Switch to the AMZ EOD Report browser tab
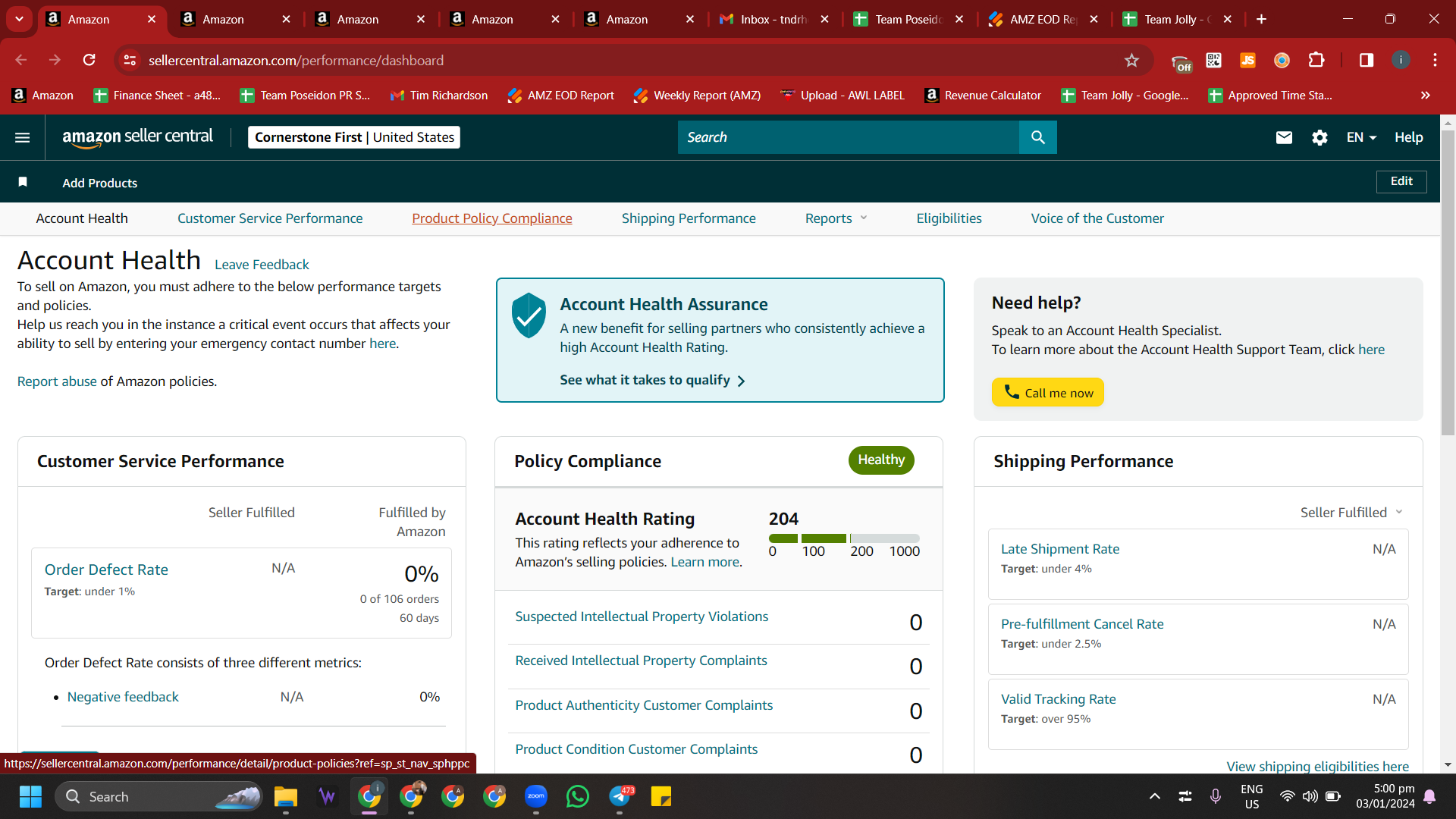The width and height of the screenshot is (1456, 819). pyautogui.click(x=1043, y=19)
